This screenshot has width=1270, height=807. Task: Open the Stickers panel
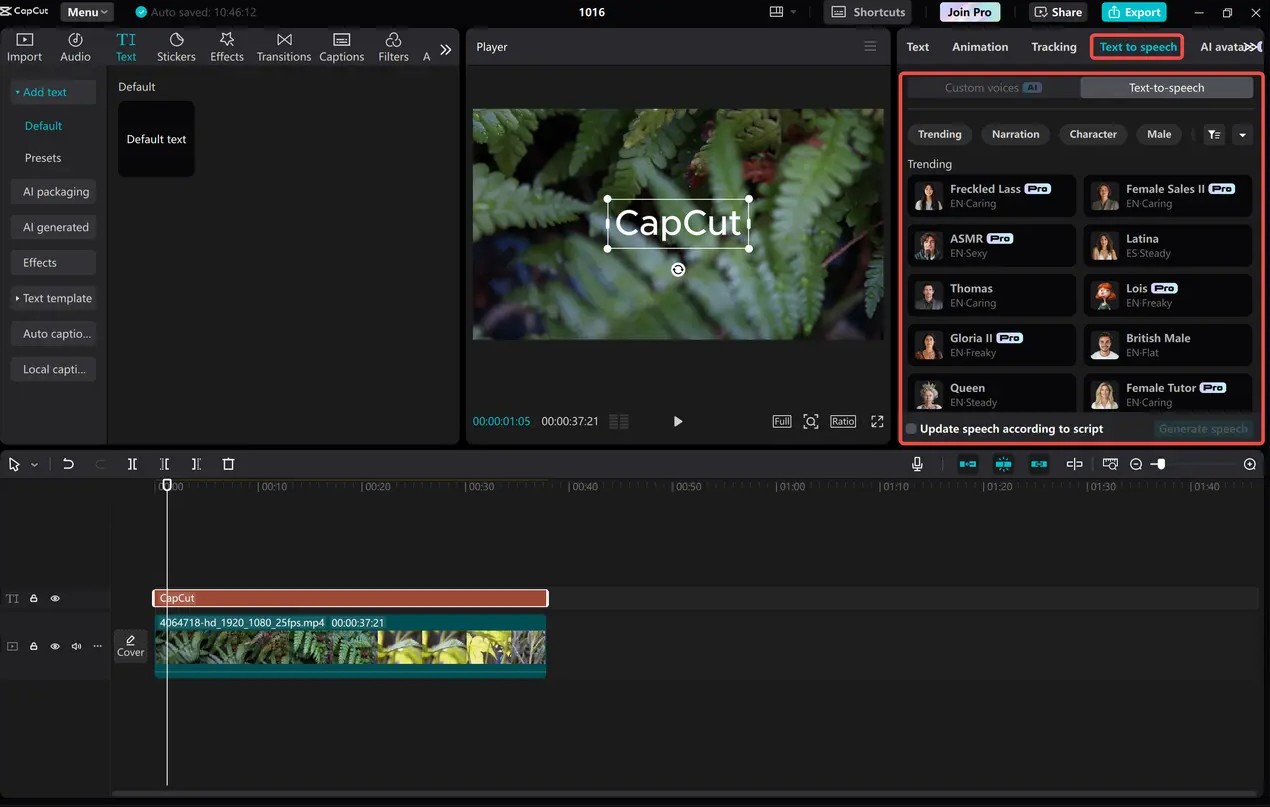(x=176, y=47)
